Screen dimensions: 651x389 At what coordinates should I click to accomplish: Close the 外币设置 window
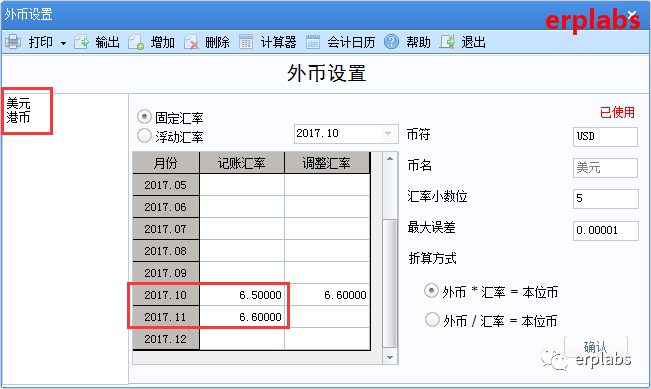click(633, 15)
